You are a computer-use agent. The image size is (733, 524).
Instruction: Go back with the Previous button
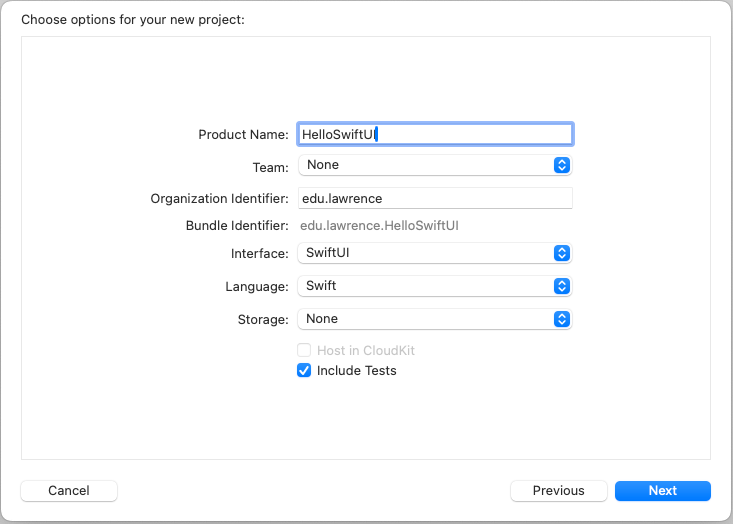pyautogui.click(x=559, y=491)
